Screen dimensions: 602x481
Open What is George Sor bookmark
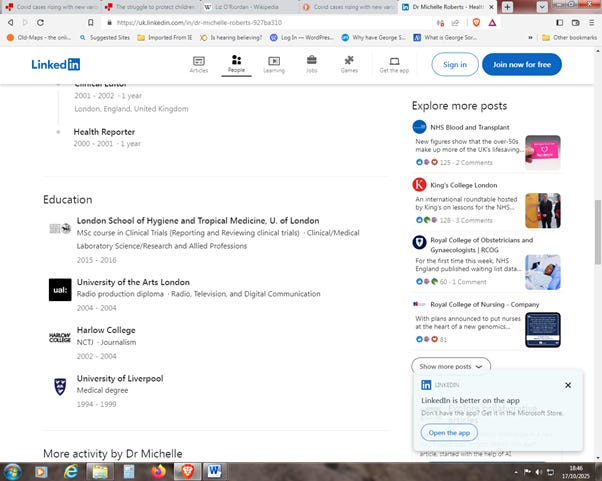[x=445, y=38]
